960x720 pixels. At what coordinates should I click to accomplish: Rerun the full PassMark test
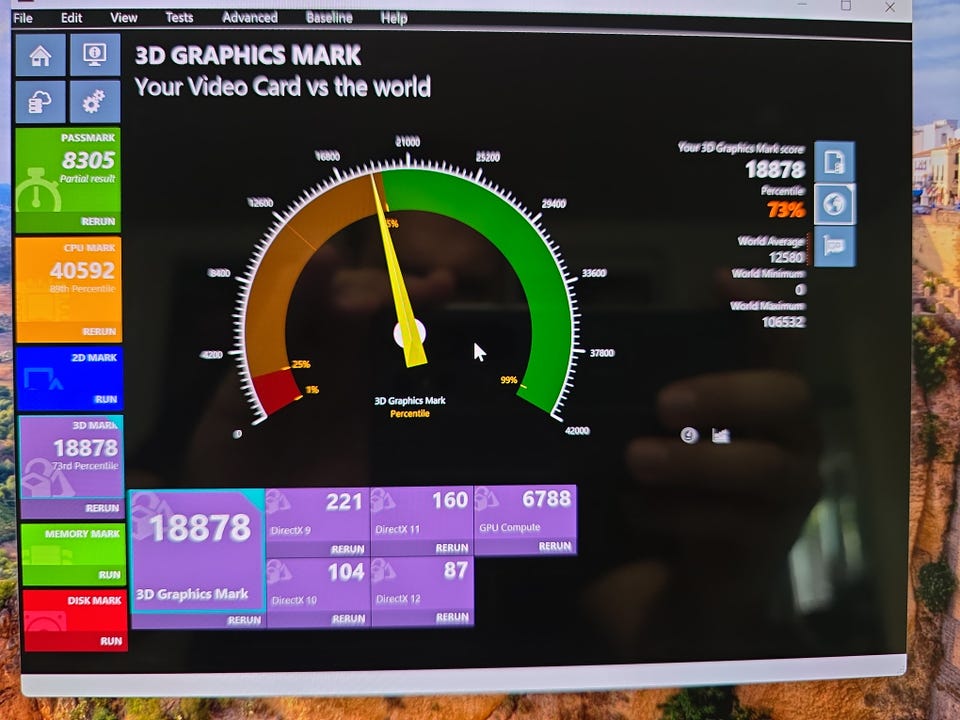(98, 222)
